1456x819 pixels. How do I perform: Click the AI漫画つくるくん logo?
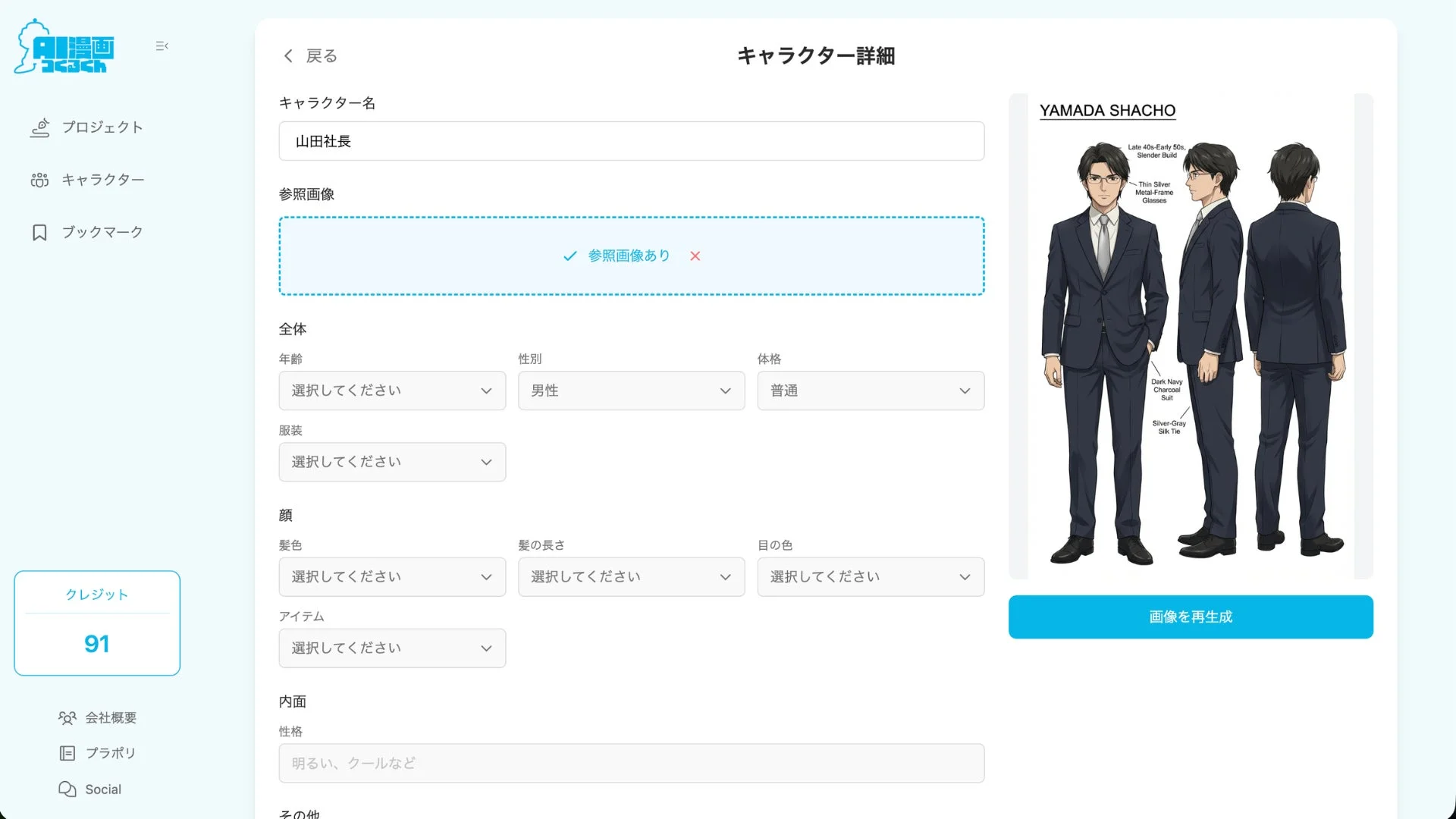[x=64, y=45]
